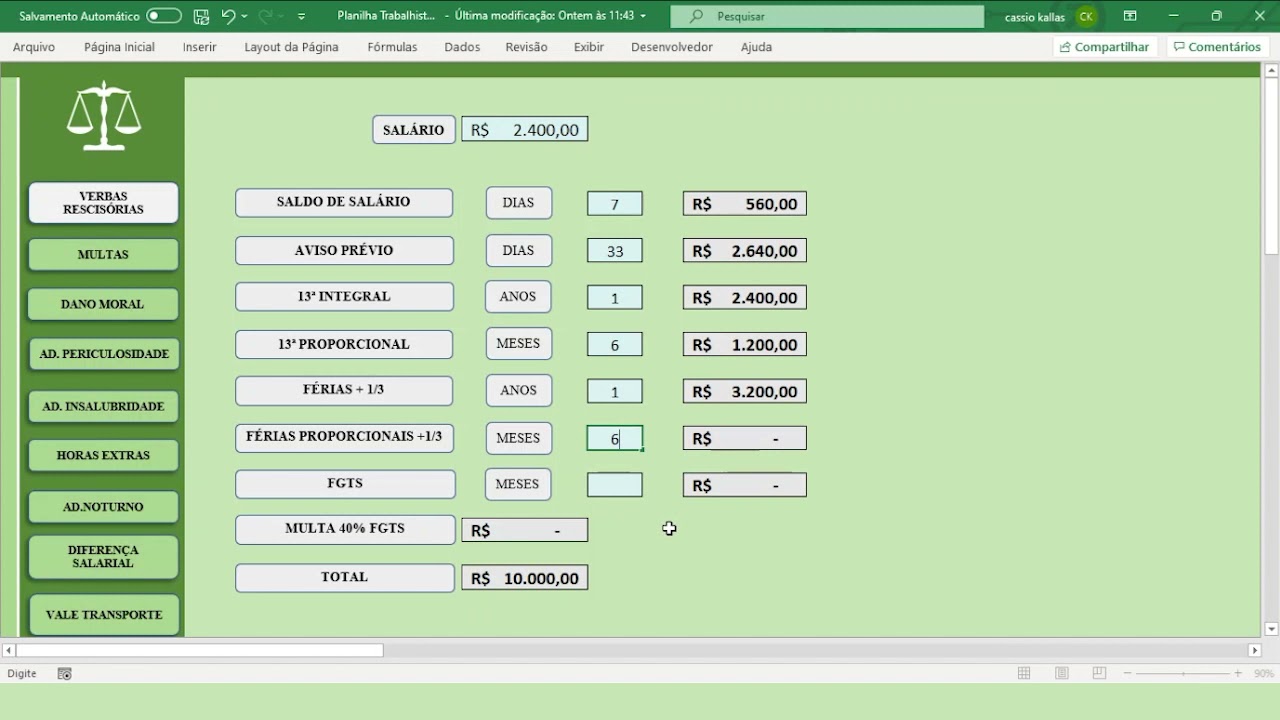Switch to Page Break Preview icon

pos(1099,674)
